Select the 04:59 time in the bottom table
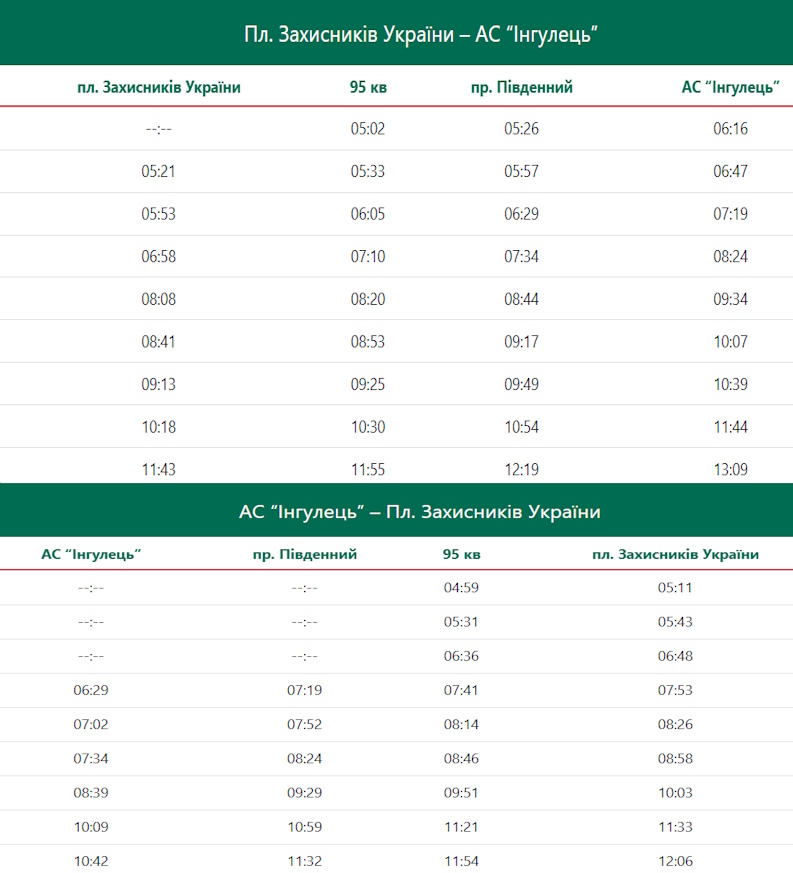Viewport: 793px width, 873px height. [461, 587]
